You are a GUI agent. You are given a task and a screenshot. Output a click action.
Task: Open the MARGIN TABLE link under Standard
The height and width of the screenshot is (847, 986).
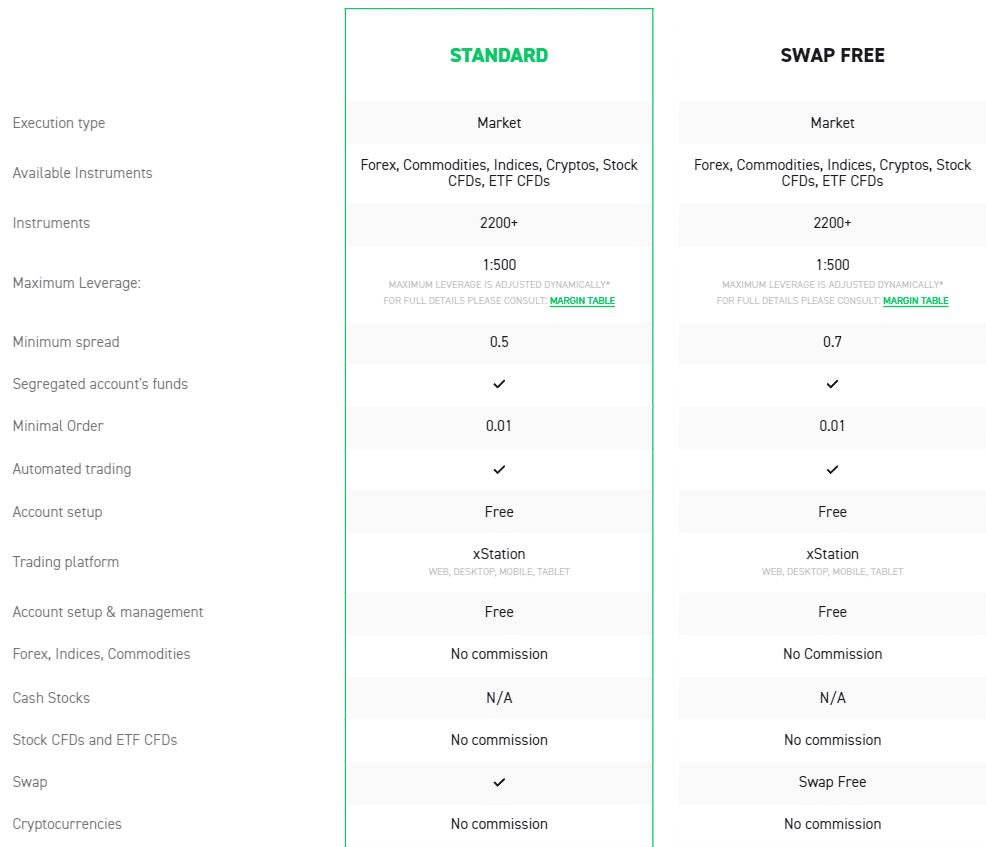(582, 301)
